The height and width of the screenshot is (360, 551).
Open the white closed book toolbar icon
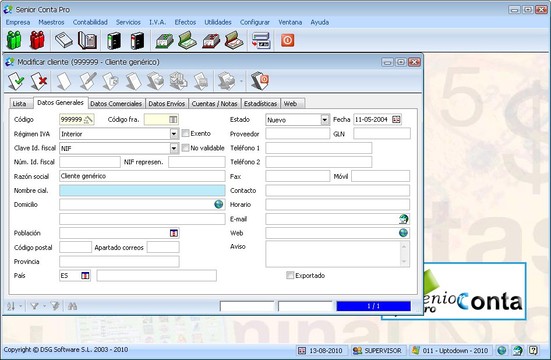(63, 40)
